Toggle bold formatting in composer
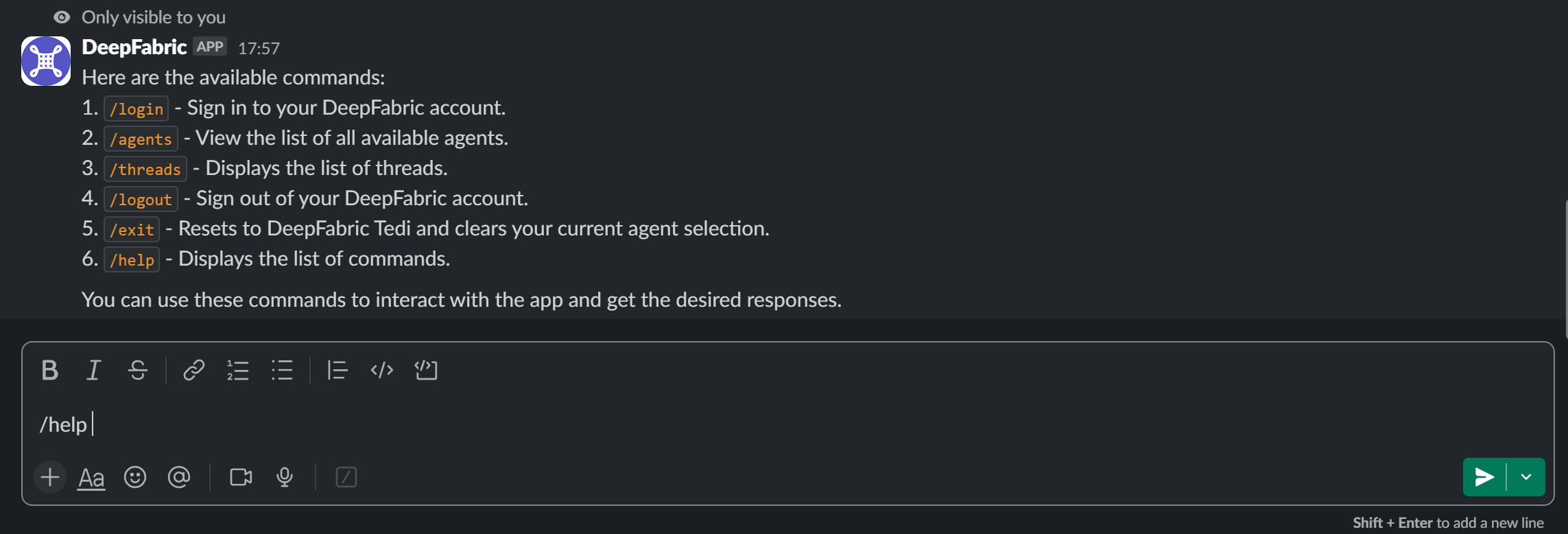1568x534 pixels. (49, 371)
